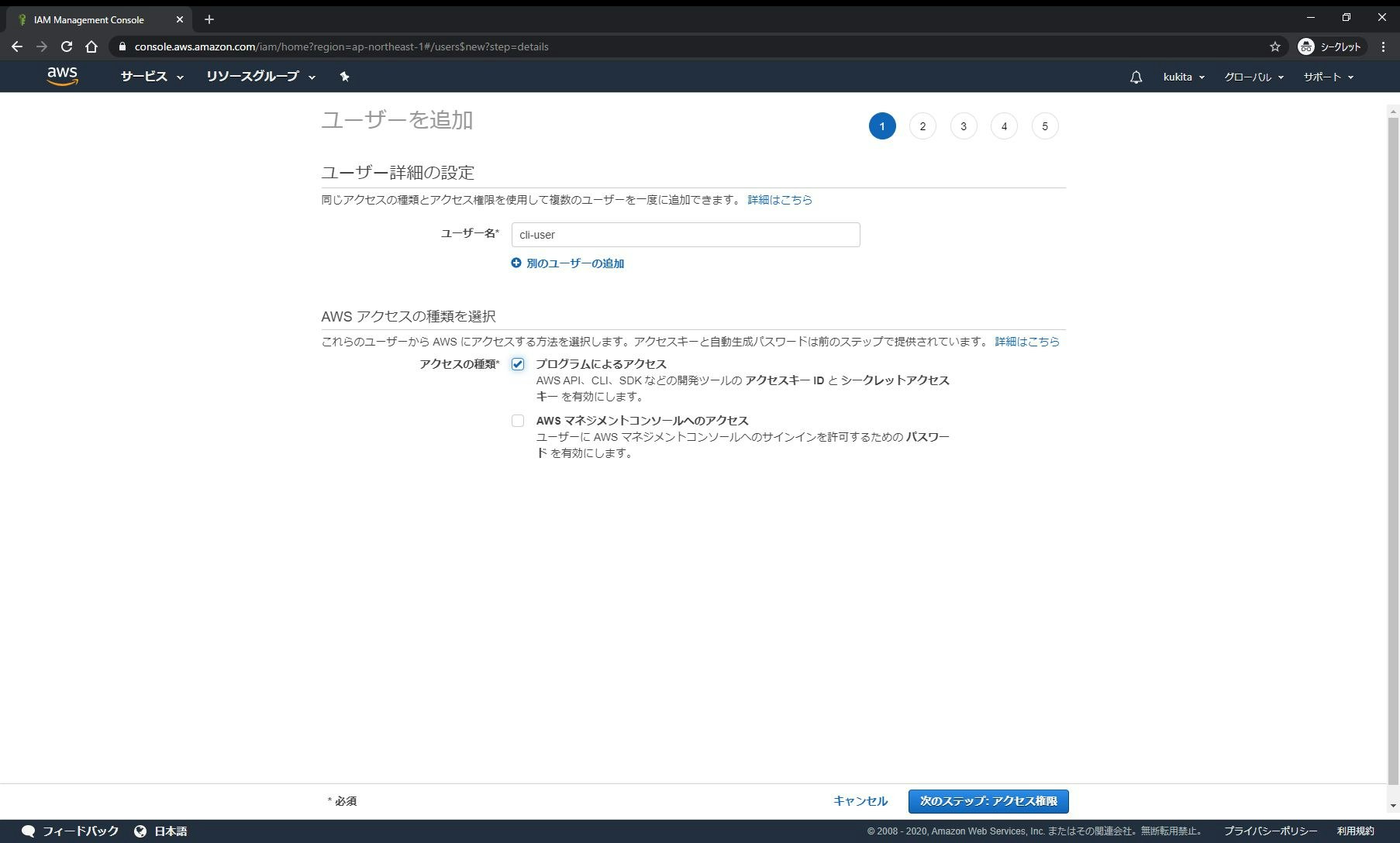Image resolution: width=1400 pixels, height=843 pixels.
Task: Restore down the browser window
Action: click(x=1347, y=17)
